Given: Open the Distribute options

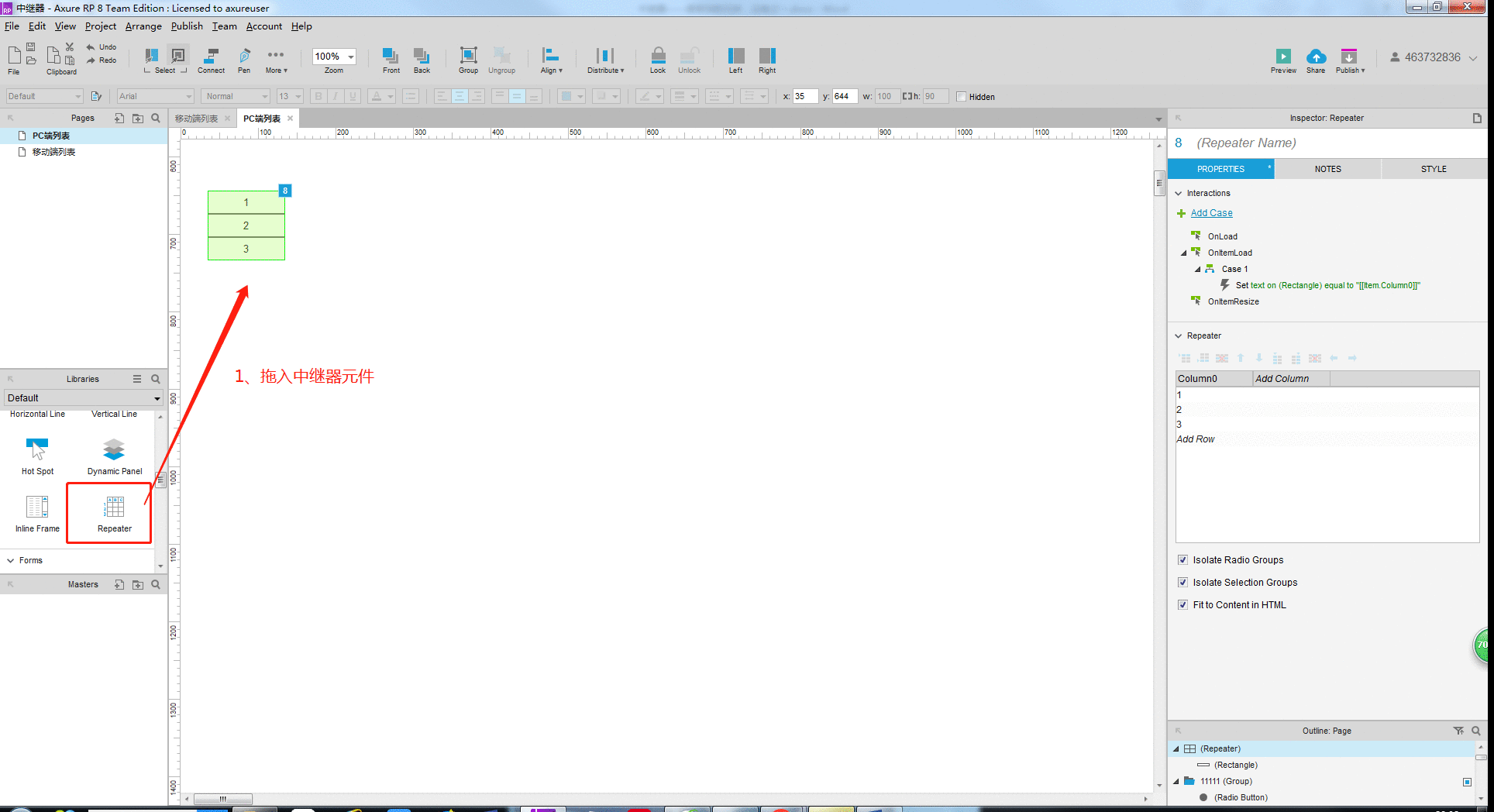Looking at the screenshot, I should pos(605,60).
